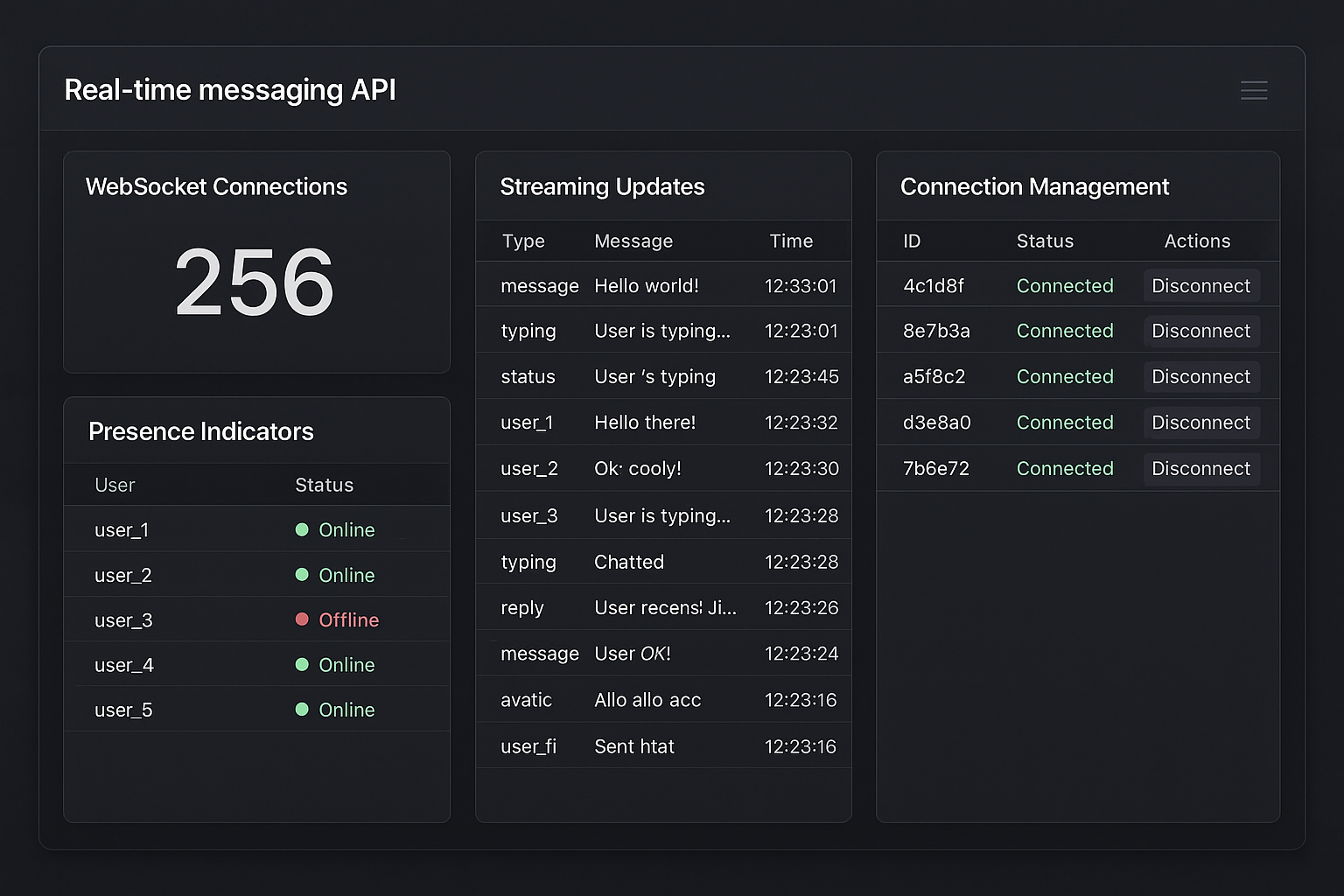Click the green dot for user_1
This screenshot has height=896, width=1344.
point(302,529)
